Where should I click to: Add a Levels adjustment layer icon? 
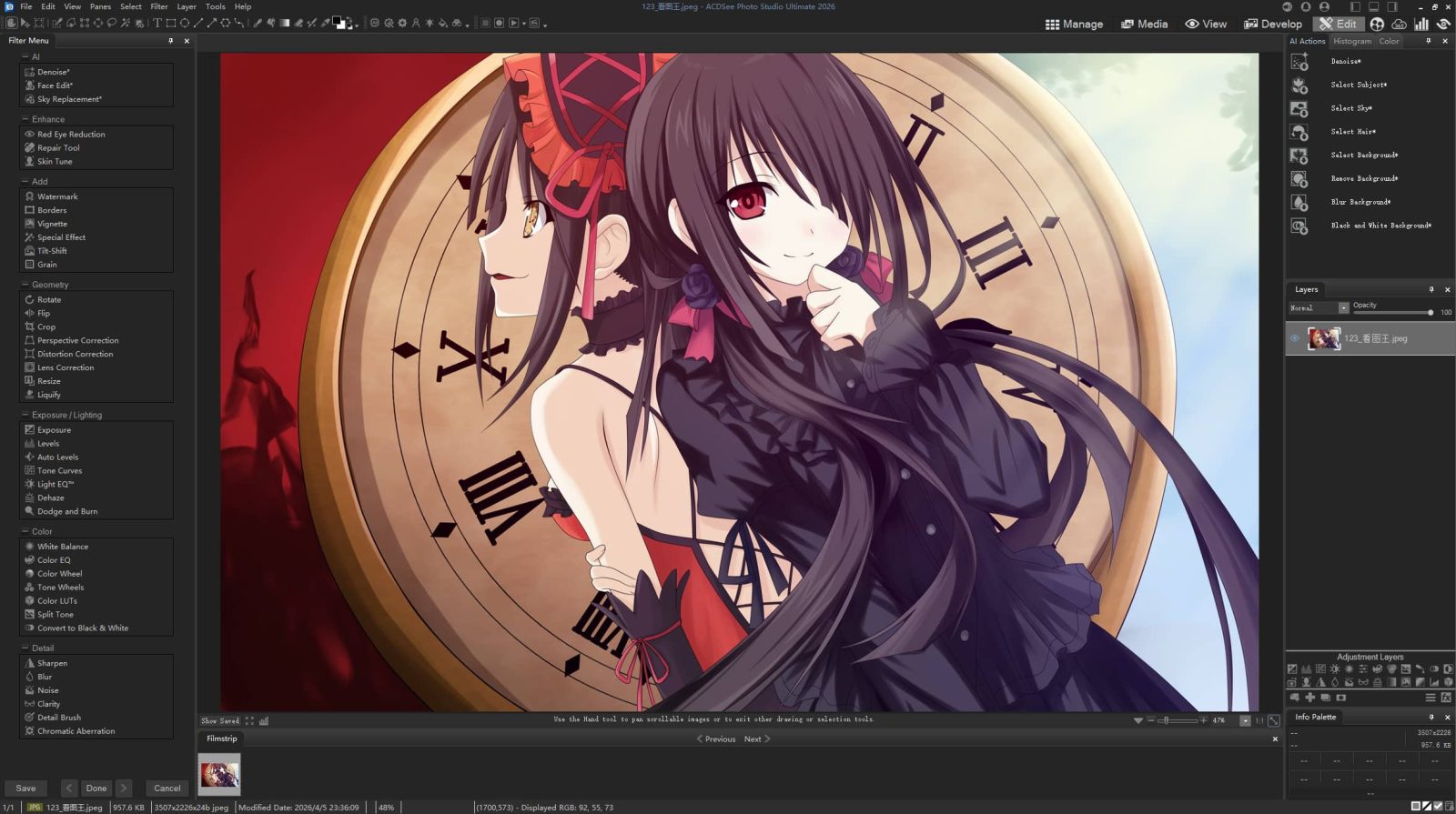(x=1307, y=668)
